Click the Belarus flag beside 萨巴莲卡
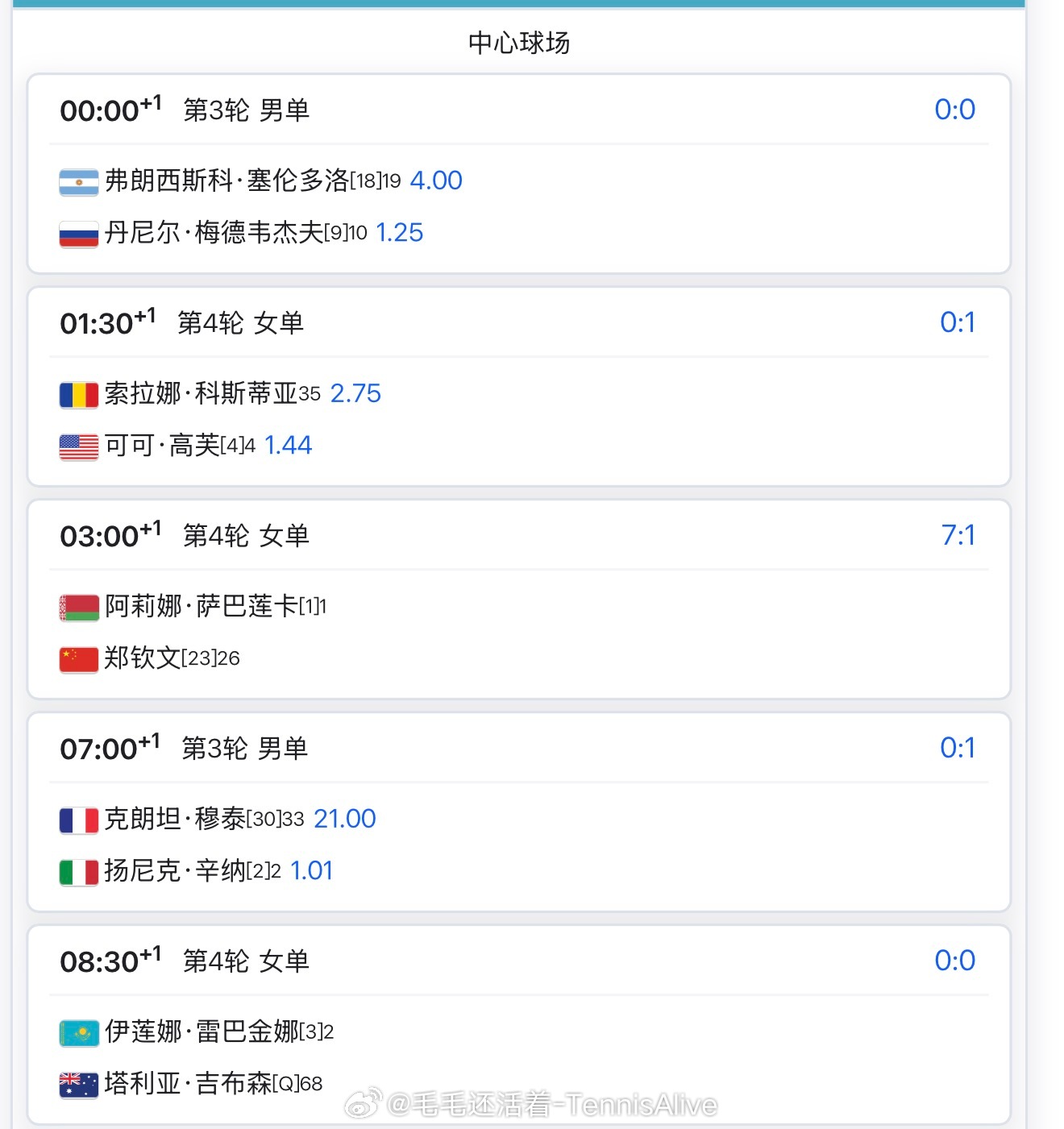The width and height of the screenshot is (1064, 1129). (x=79, y=608)
